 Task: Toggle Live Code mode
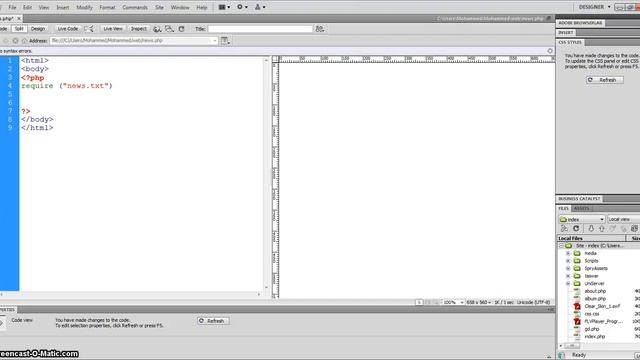click(x=68, y=29)
